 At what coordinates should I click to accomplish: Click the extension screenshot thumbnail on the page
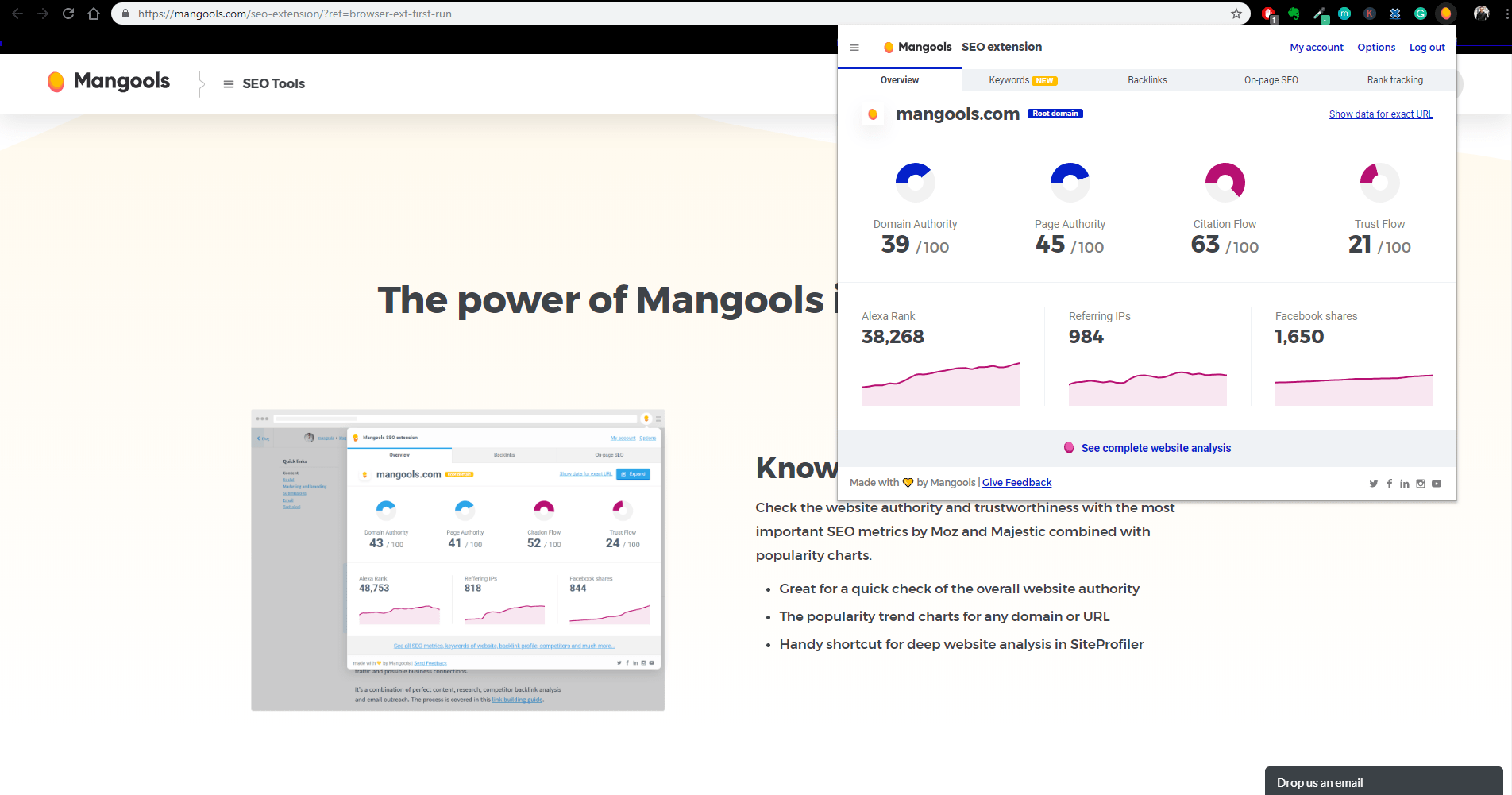pos(458,560)
